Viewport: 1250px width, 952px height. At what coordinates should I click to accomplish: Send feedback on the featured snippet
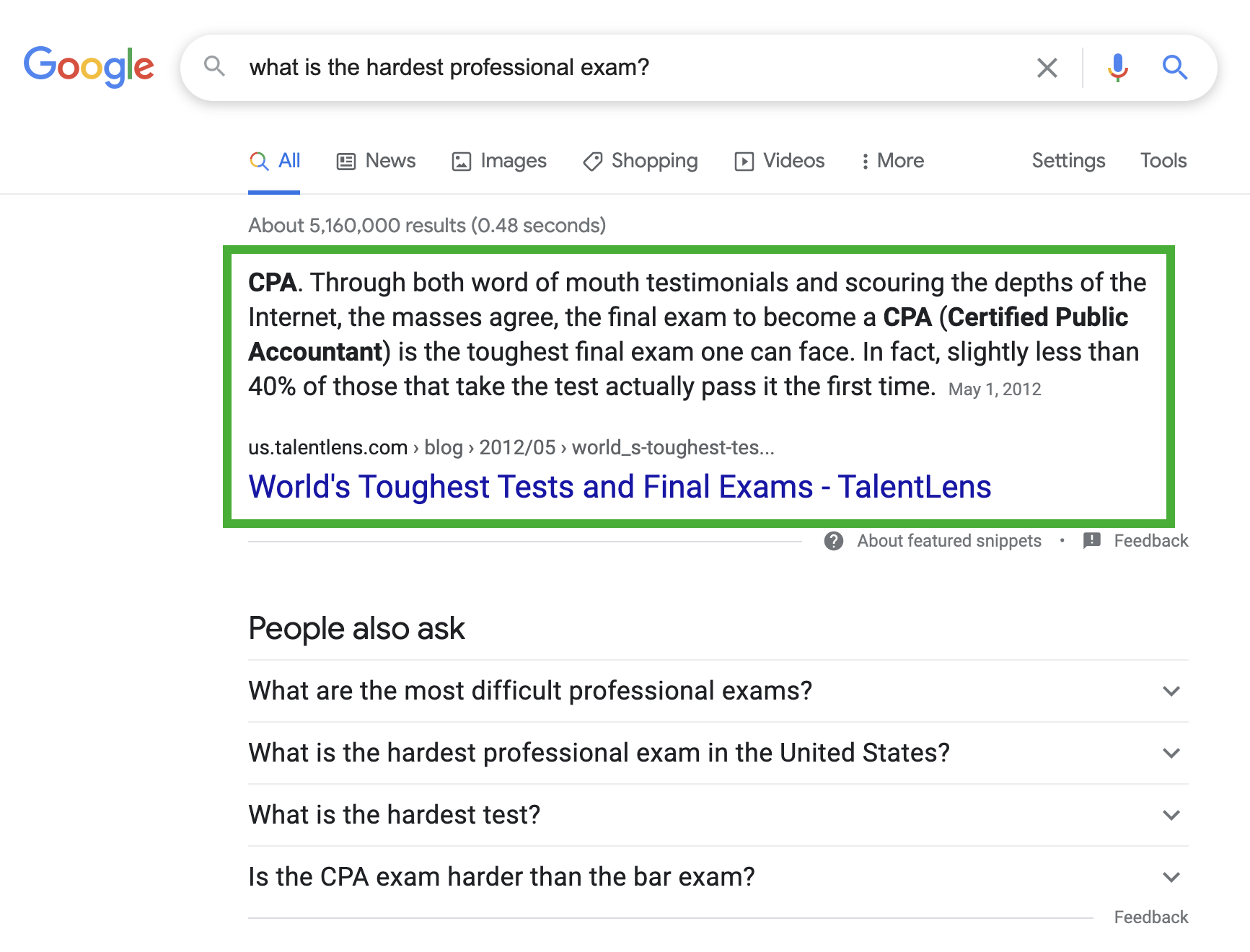click(x=1150, y=541)
